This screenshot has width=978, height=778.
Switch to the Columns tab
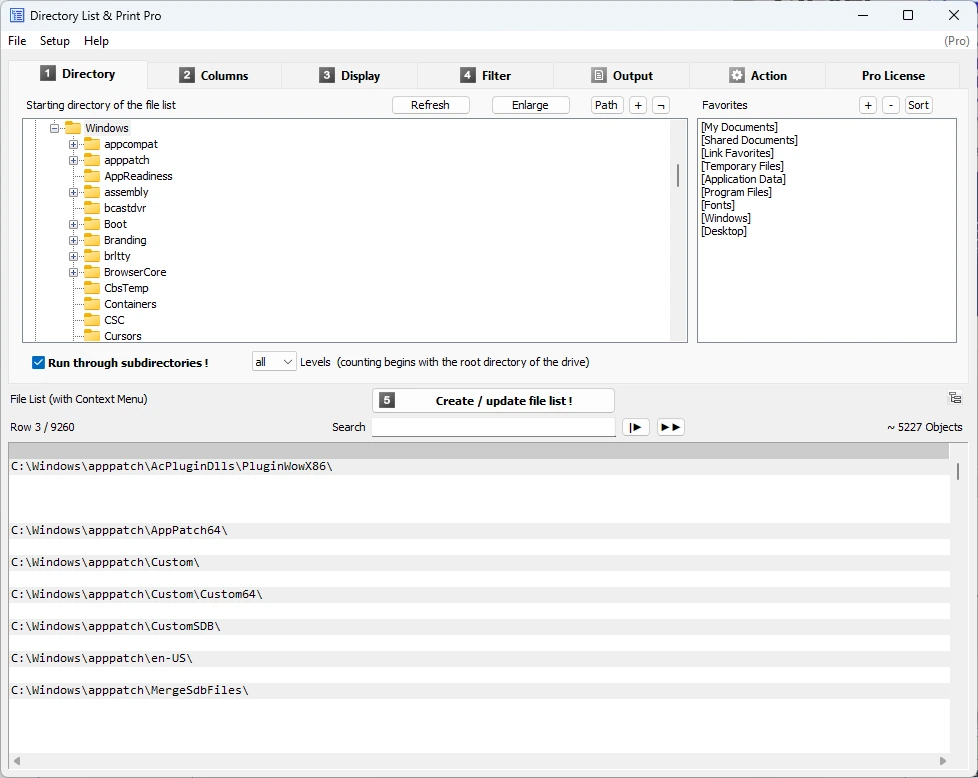coord(214,75)
